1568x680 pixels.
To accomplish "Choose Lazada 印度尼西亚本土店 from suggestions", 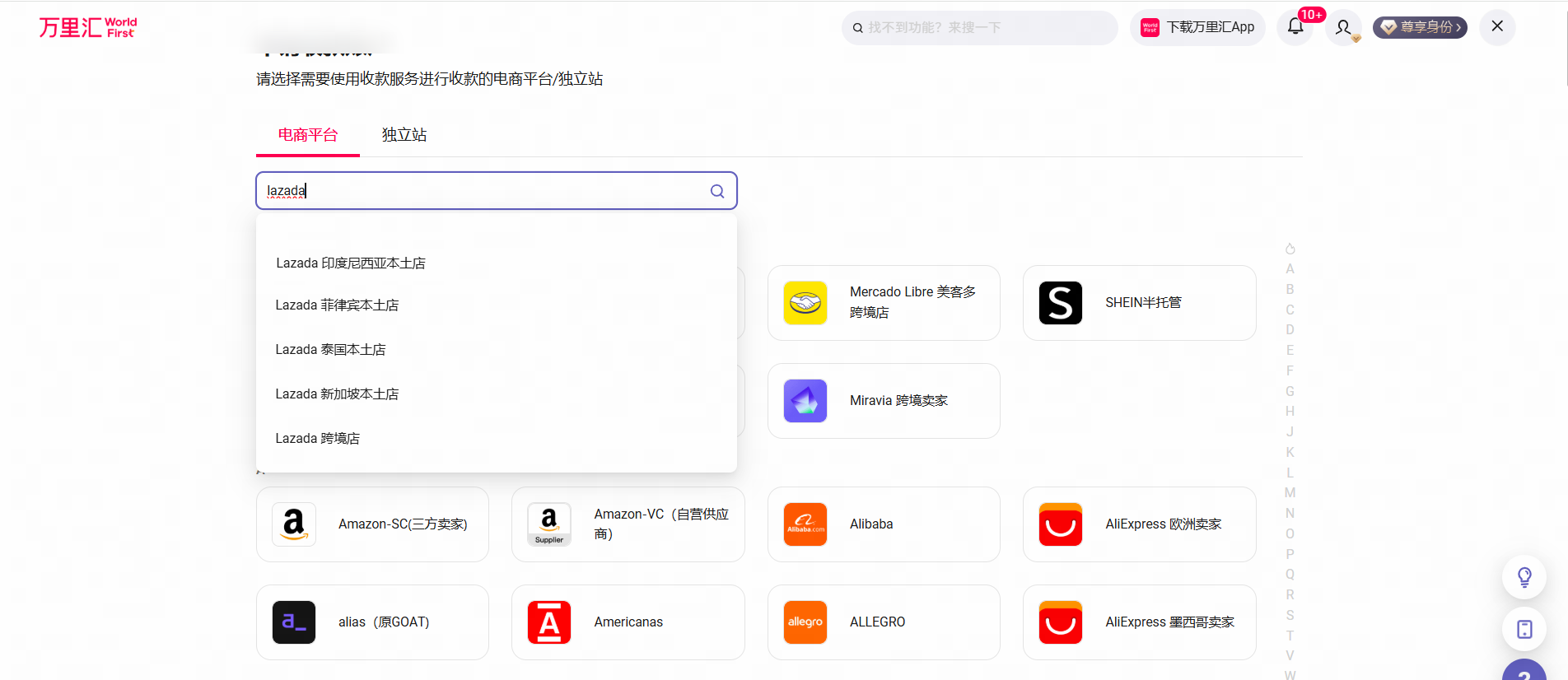I will point(351,263).
